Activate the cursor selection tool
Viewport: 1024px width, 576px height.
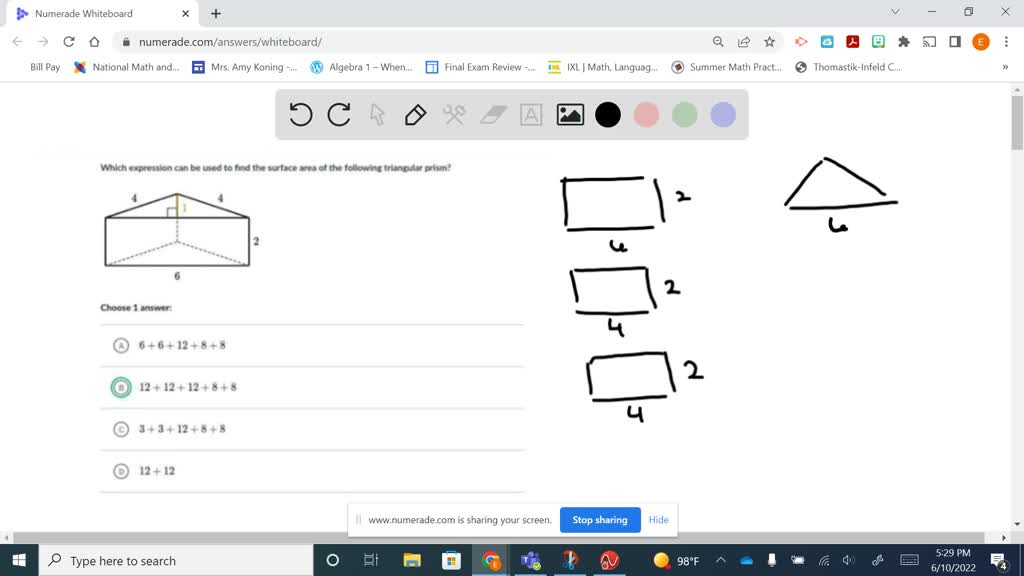[376, 114]
